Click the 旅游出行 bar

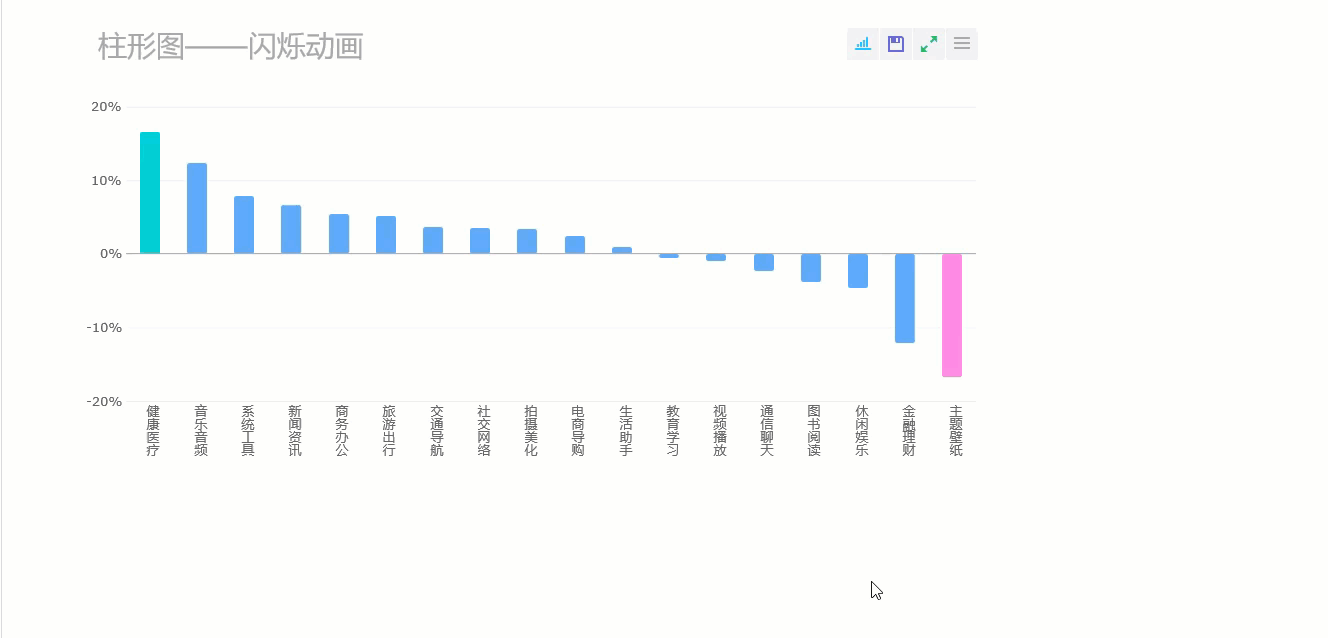(386, 235)
